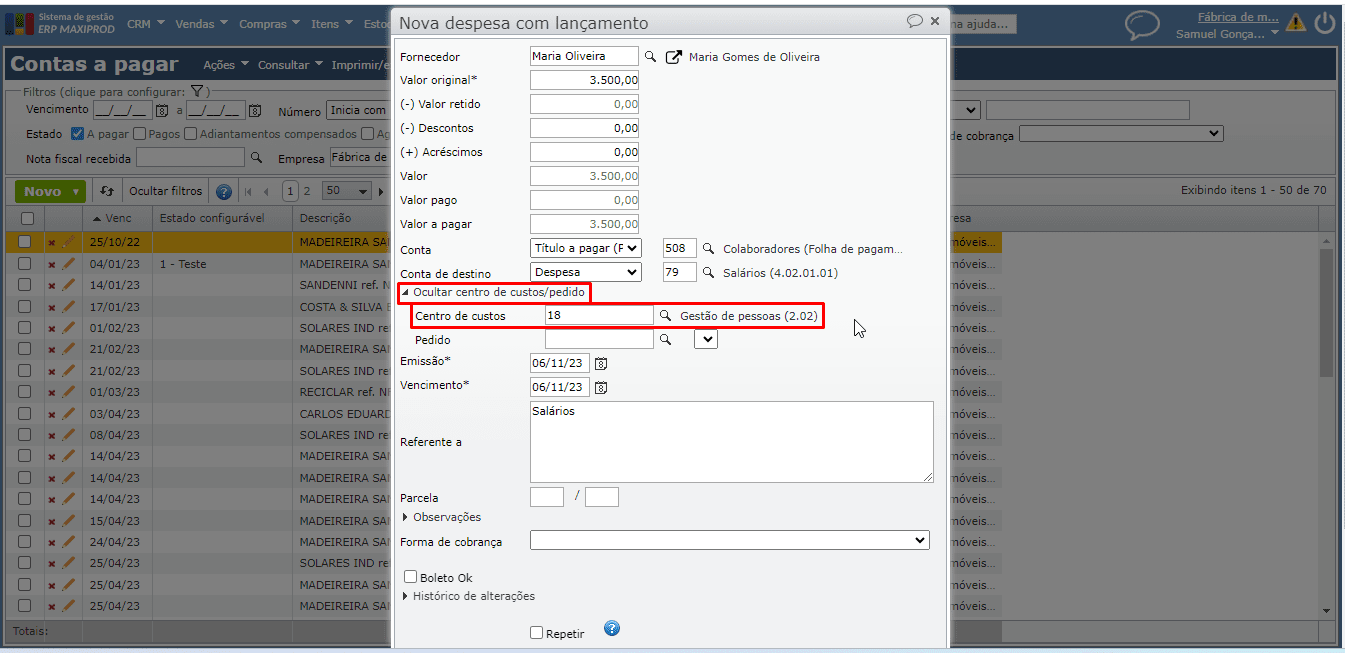Check the Pagos filter checkbox
The image size is (1345, 653).
coord(140,134)
